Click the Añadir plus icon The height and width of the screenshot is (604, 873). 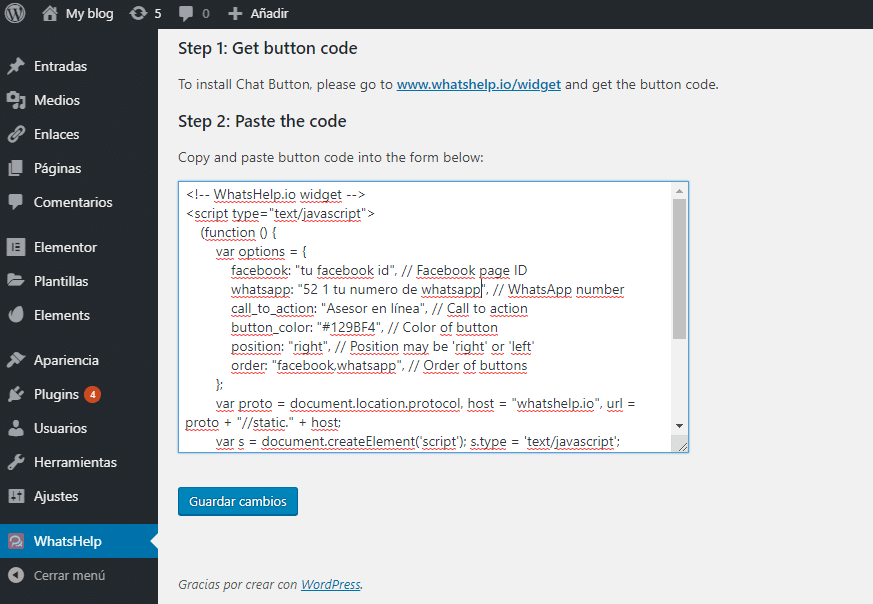point(235,14)
